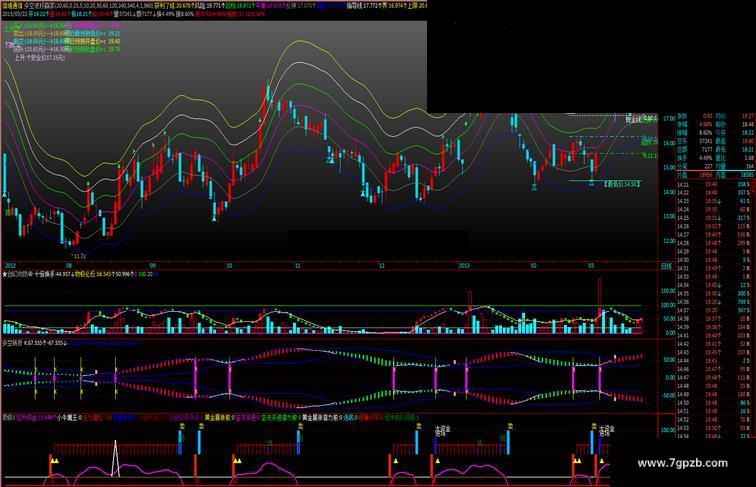Click the tall white spike in bottom indicator
The image size is (756, 487).
[115, 458]
